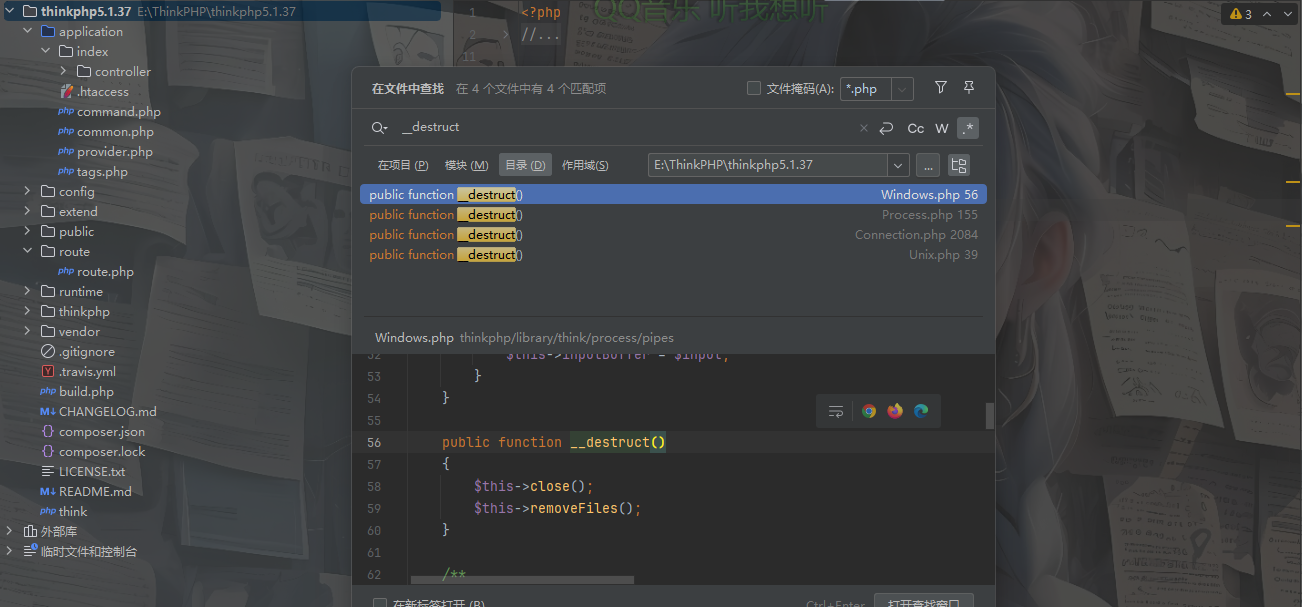Open preview in Chrome browser
This screenshot has height=607, width=1302.
coord(869,411)
